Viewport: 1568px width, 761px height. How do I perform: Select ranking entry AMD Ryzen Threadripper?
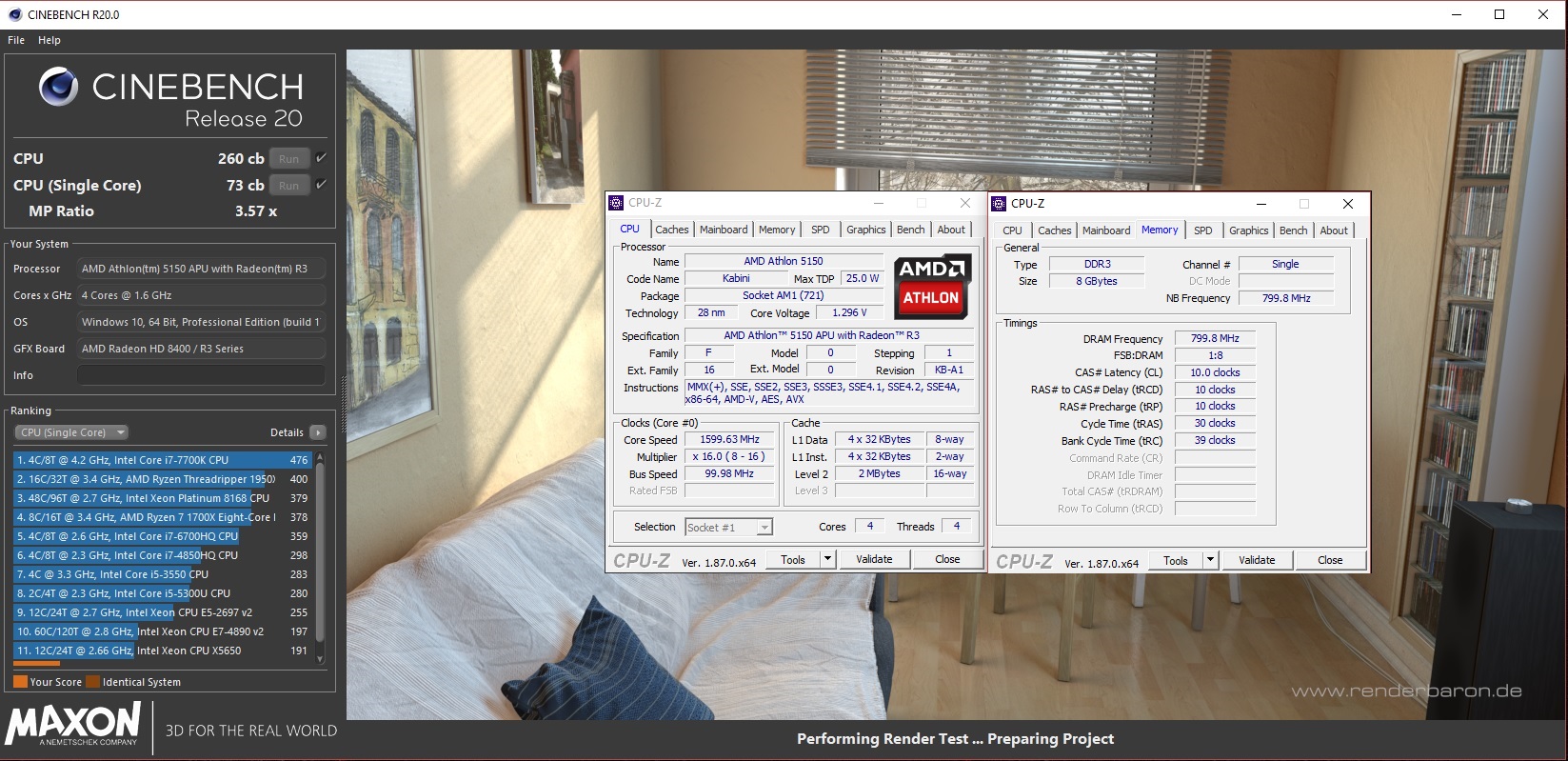point(163,479)
